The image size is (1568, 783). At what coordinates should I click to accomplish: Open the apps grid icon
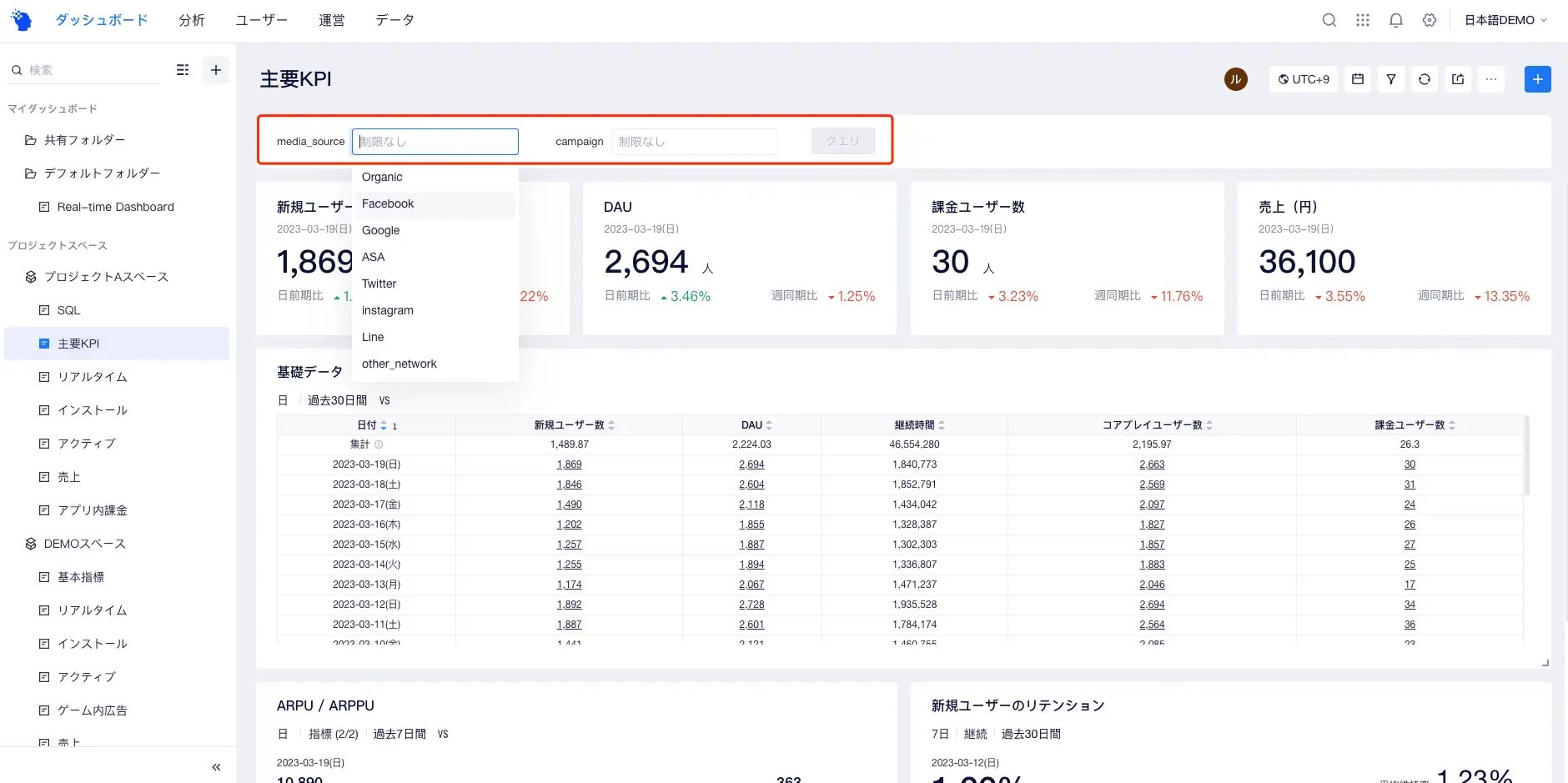pos(1363,20)
